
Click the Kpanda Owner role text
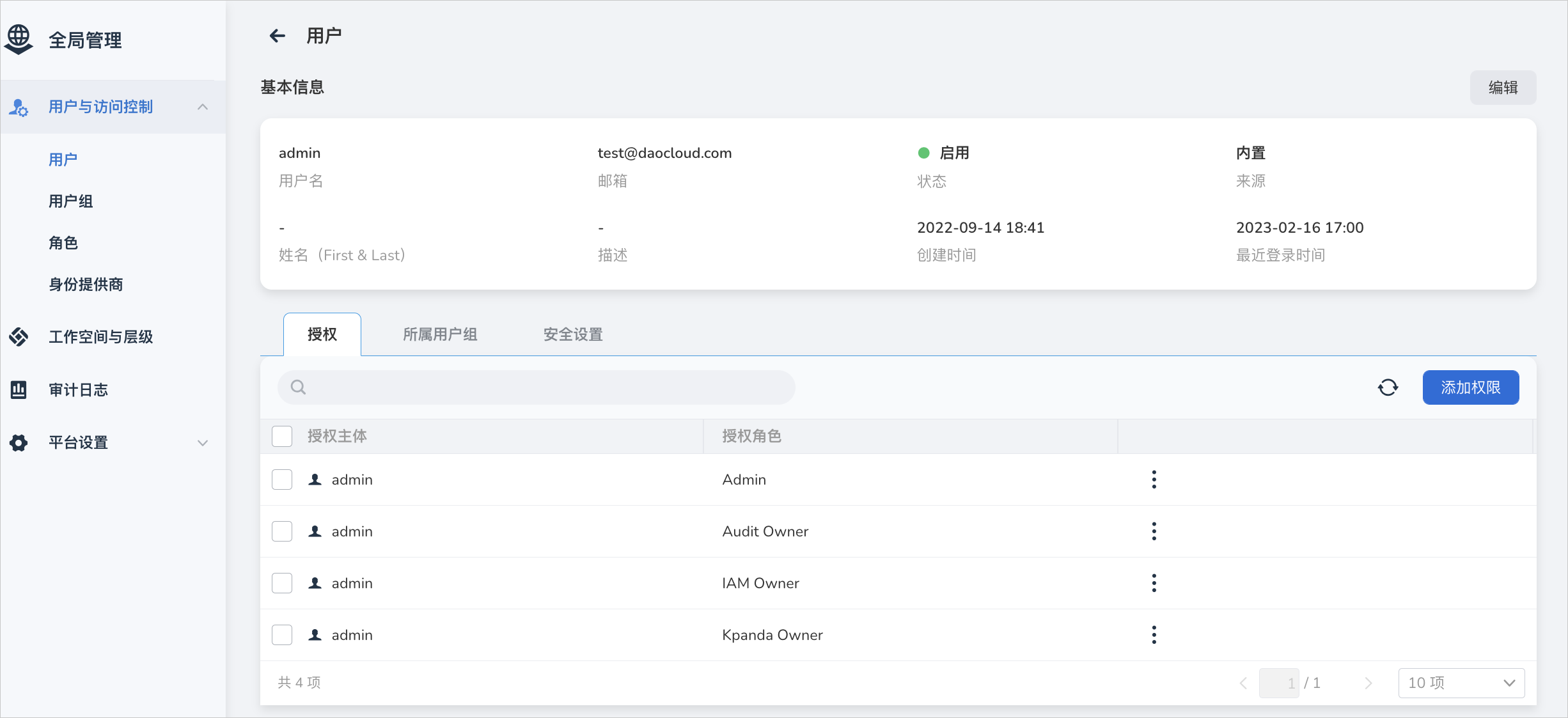point(772,635)
